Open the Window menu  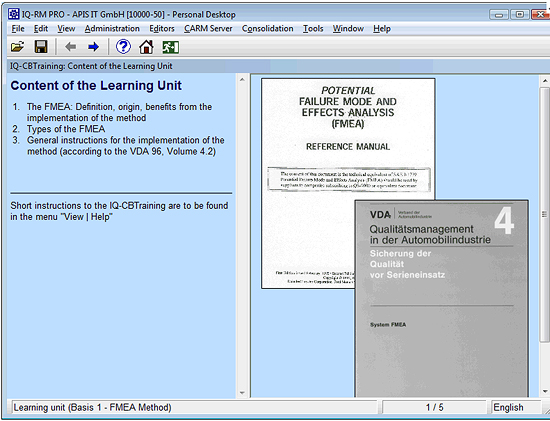tap(348, 29)
